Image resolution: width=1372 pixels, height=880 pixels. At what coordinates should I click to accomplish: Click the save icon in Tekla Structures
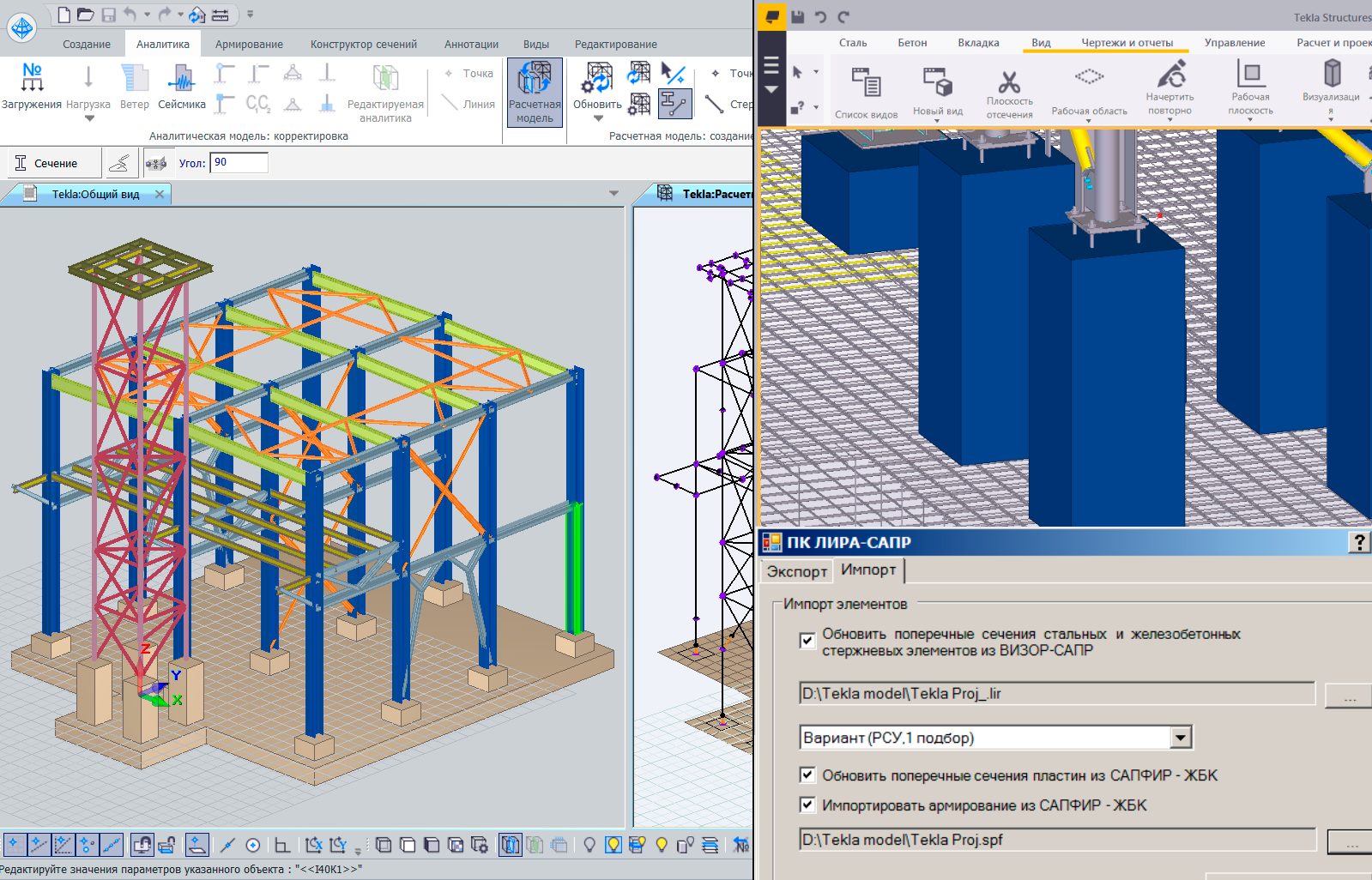point(798,17)
